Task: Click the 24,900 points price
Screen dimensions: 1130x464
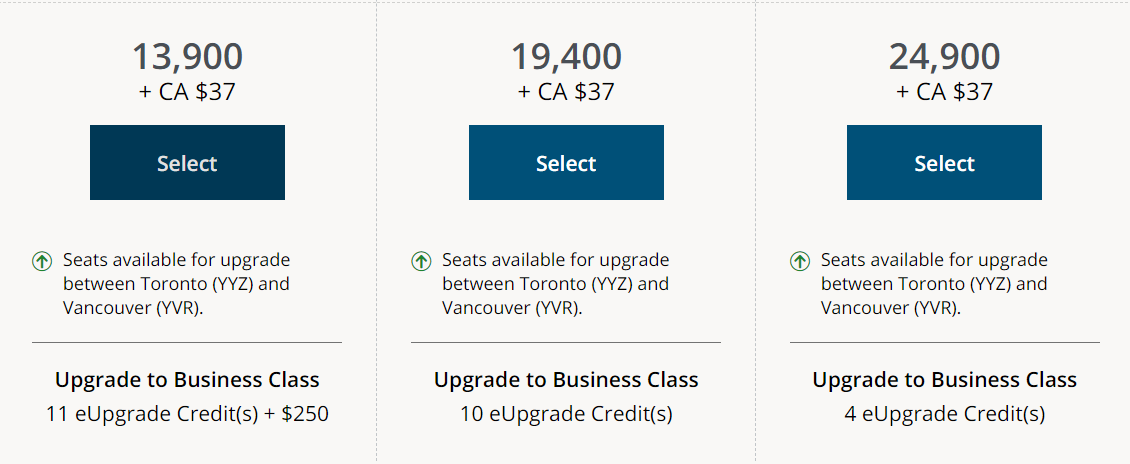Action: pyautogui.click(x=944, y=56)
